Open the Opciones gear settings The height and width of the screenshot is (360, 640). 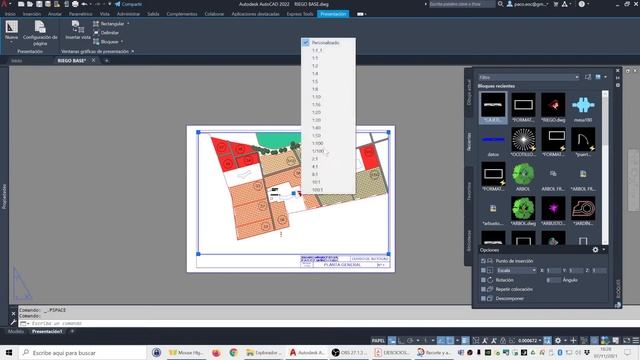[x=596, y=250]
